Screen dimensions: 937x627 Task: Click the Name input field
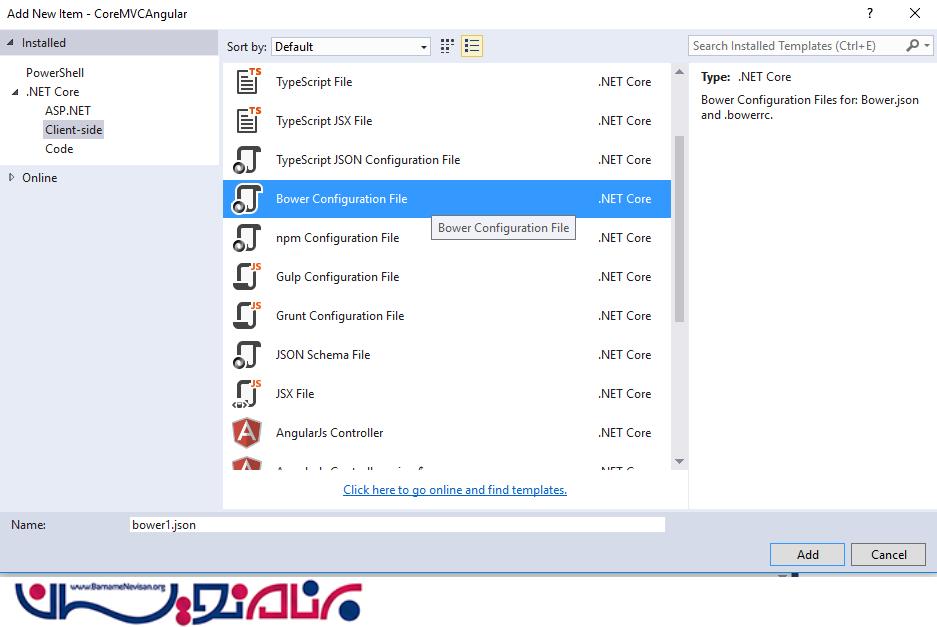pyautogui.click(x=397, y=525)
